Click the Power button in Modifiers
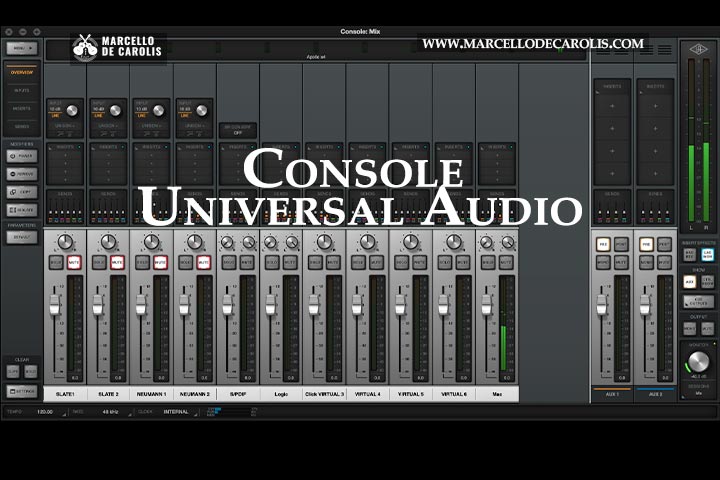Viewport: 720px width, 480px height. click(x=22, y=156)
